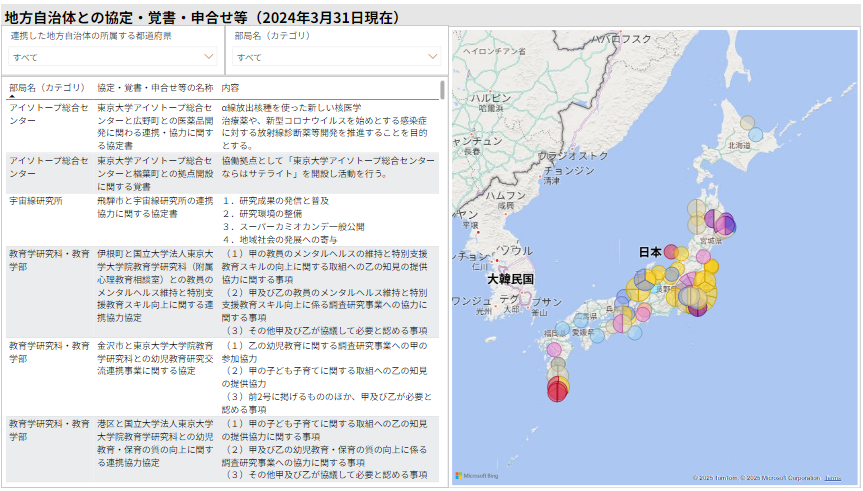Viewport: 863px width, 491px height.
Task: Select the light blue bubble over Hiroshima
Action: tap(581, 320)
